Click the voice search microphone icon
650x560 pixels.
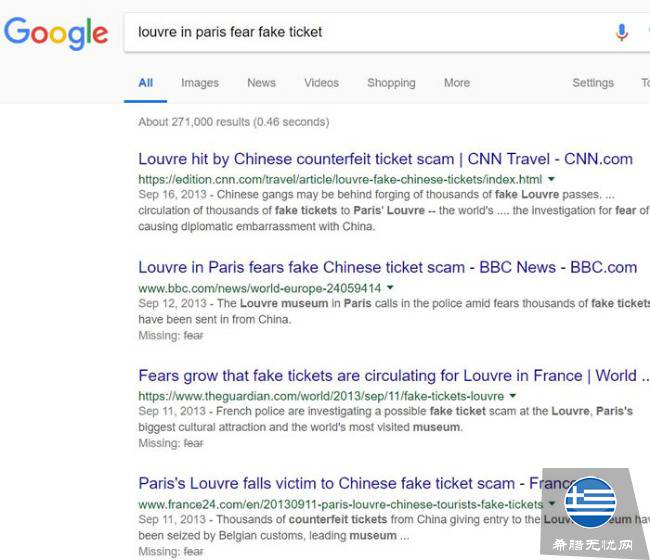tap(621, 32)
